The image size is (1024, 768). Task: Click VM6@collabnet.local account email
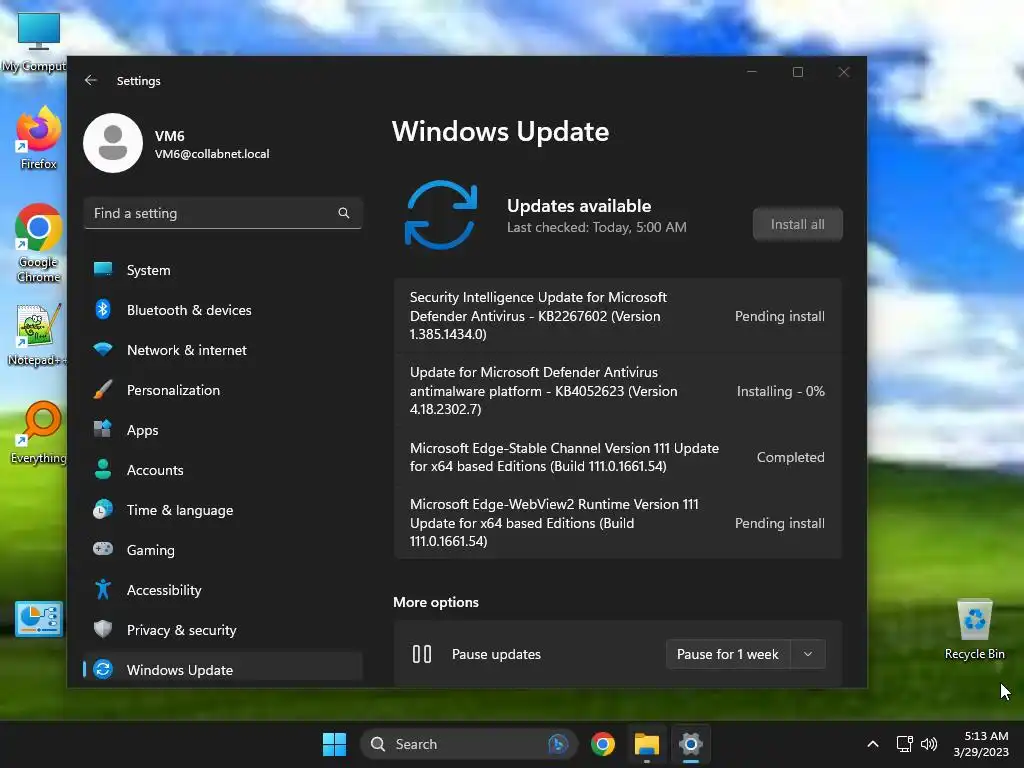pos(212,154)
